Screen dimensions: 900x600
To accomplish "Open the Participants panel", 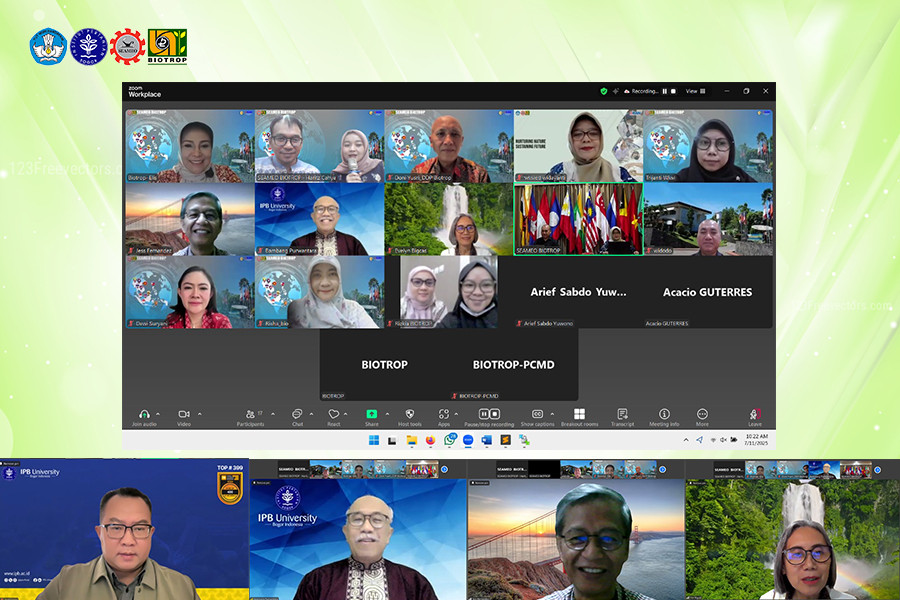I will [x=250, y=414].
